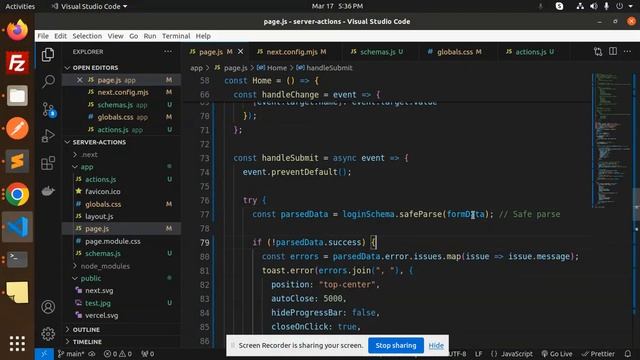Viewport: 640px width, 360px height.
Task: Click the ports forwarded status item
Action: pos(147,354)
